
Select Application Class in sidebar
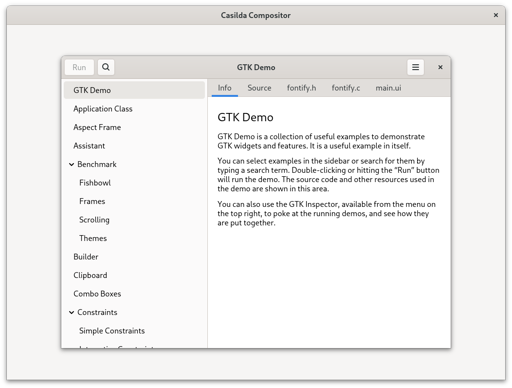pyautogui.click(x=134, y=109)
